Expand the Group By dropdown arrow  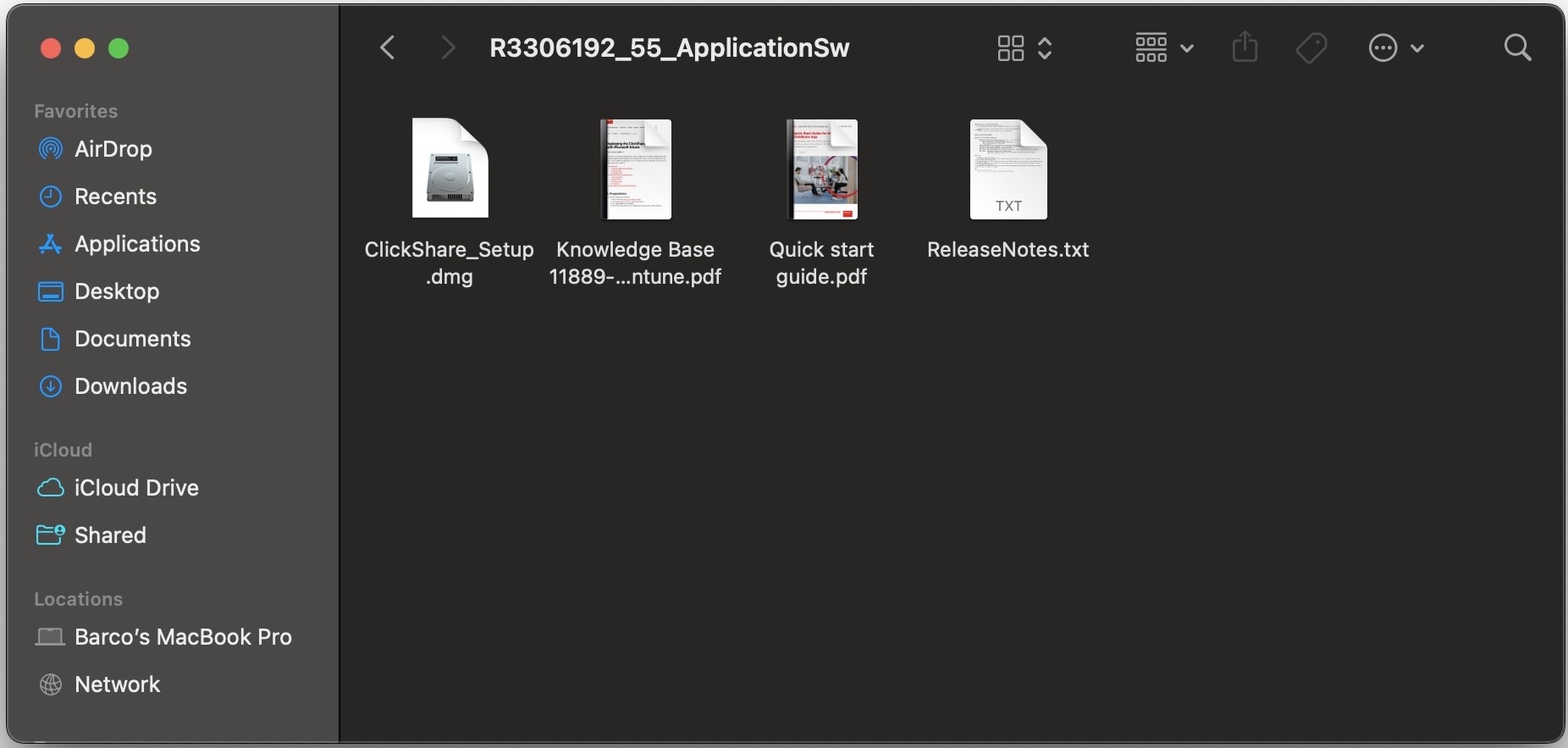click(x=1187, y=48)
